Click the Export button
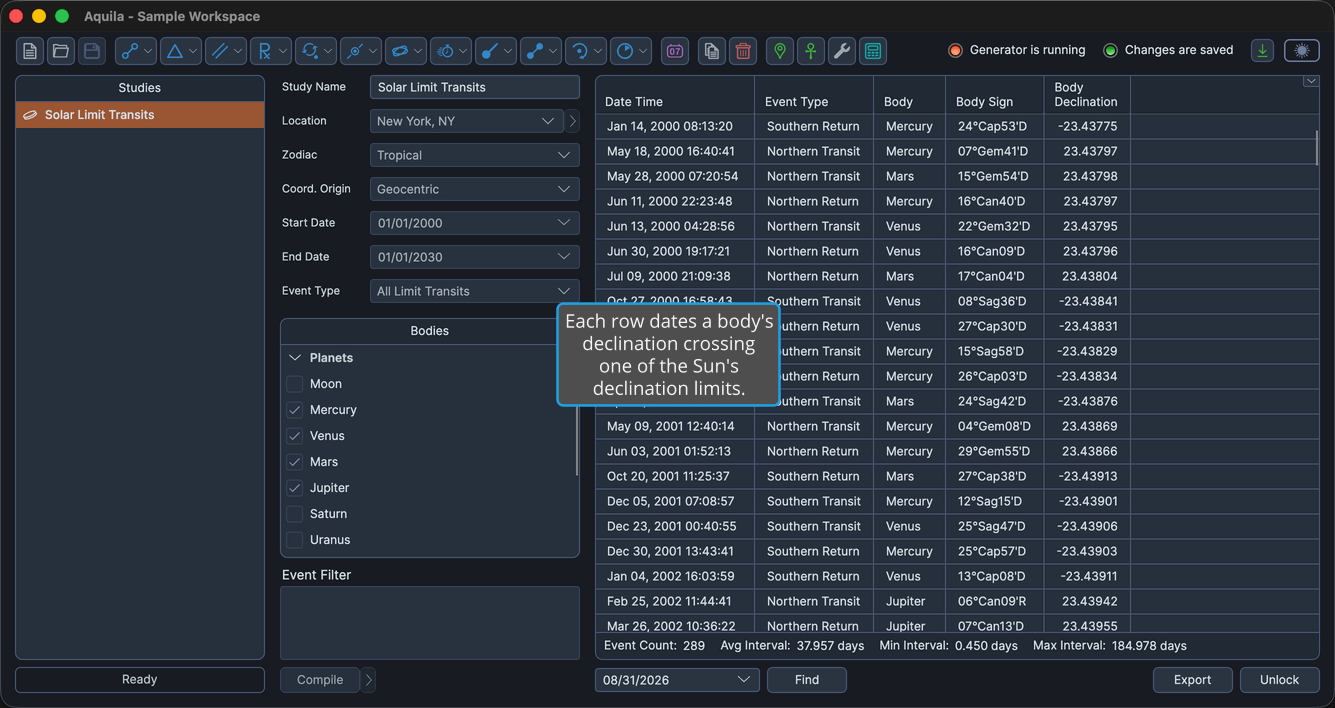 click(1193, 680)
